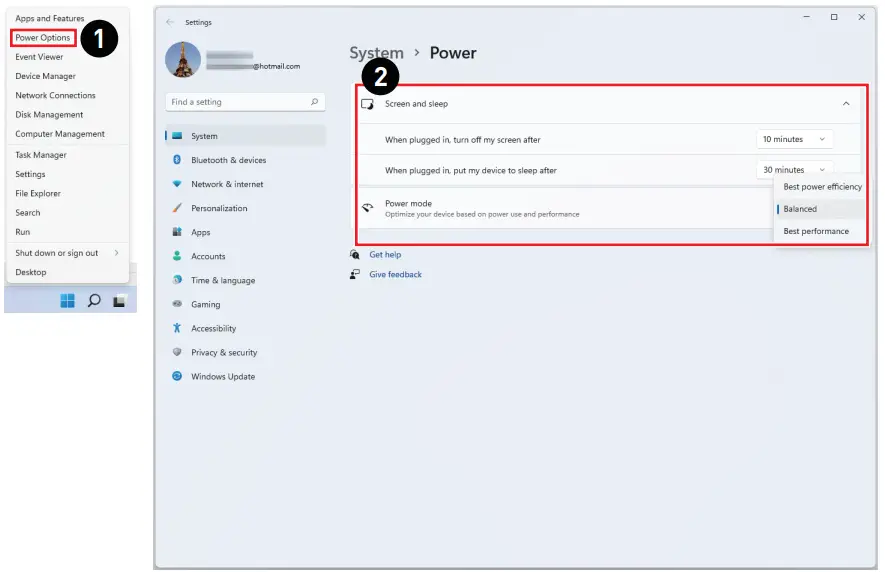Click the Find a setting search box
The image size is (885, 572).
click(245, 102)
